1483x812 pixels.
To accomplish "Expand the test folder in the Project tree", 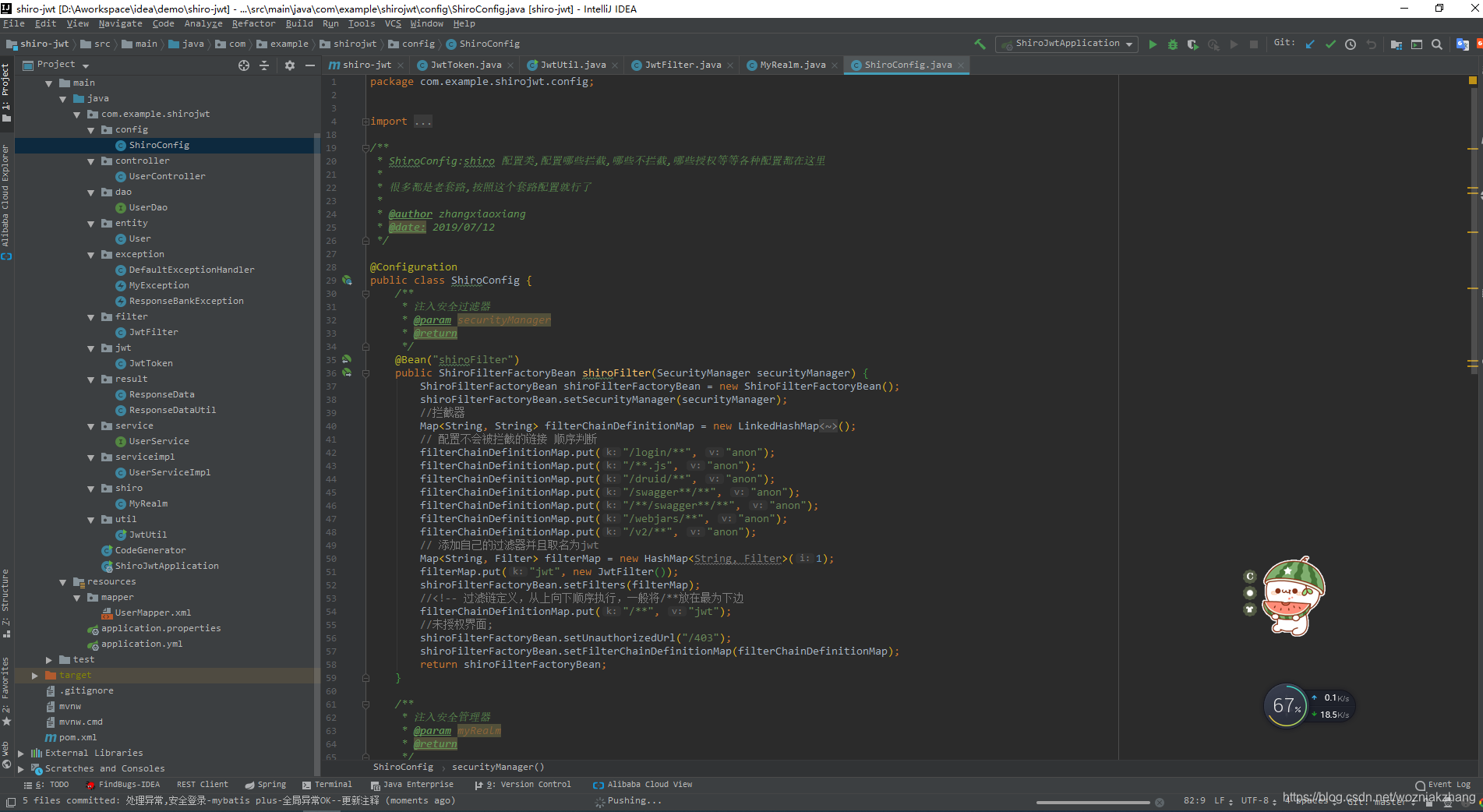I will (49, 659).
